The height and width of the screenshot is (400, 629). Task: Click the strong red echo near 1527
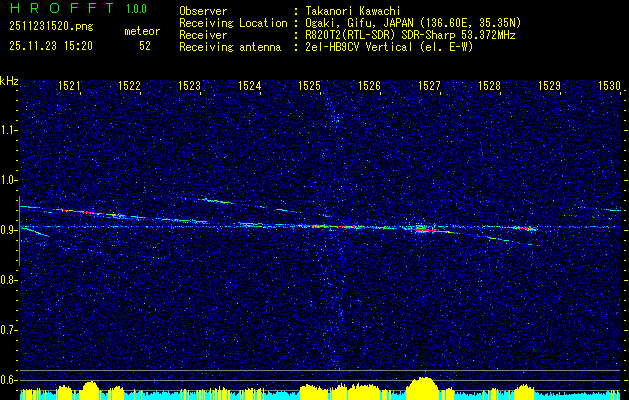(x=420, y=229)
